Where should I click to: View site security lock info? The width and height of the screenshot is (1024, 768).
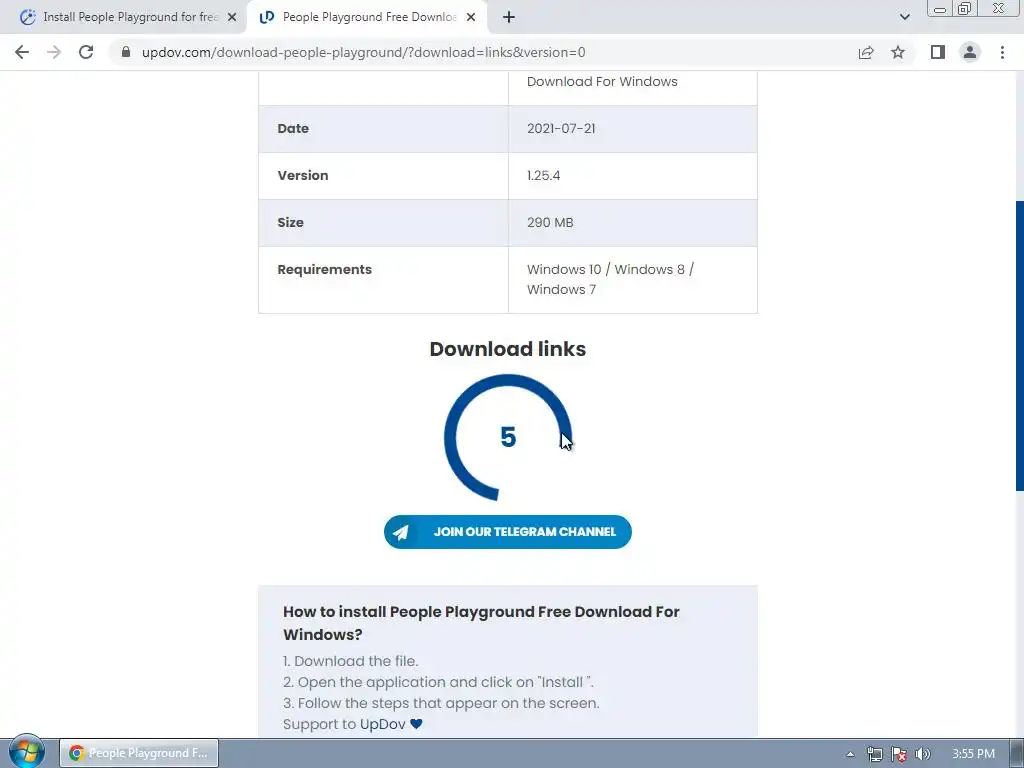point(125,52)
